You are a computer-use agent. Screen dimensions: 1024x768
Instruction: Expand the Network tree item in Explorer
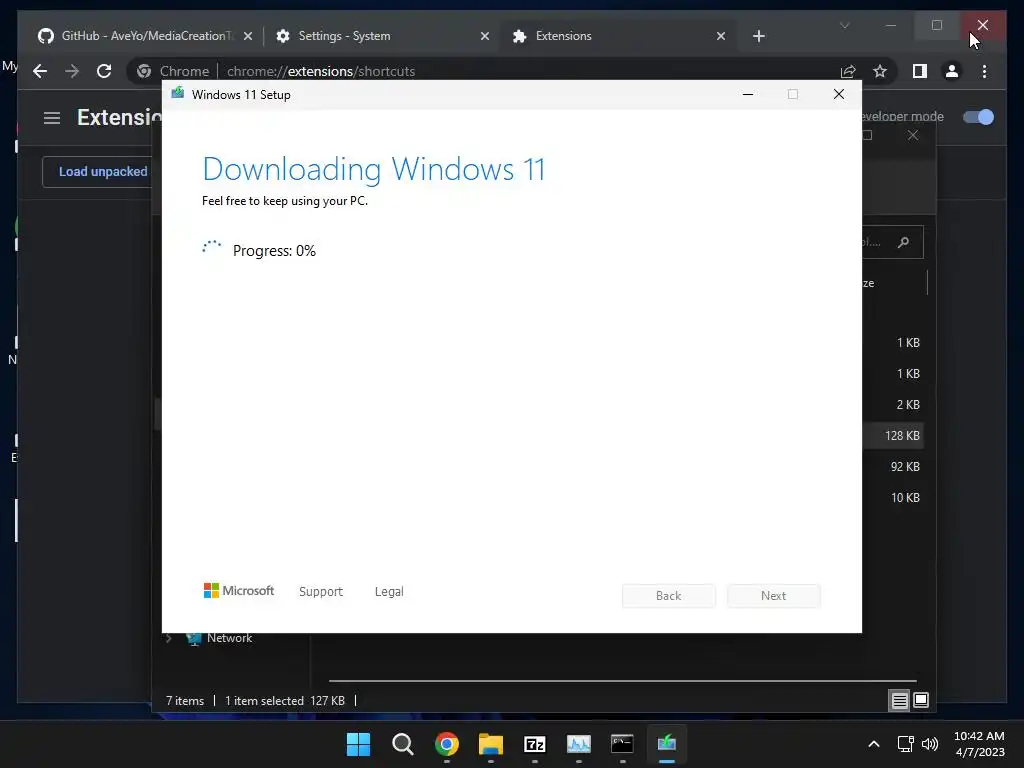(x=168, y=638)
